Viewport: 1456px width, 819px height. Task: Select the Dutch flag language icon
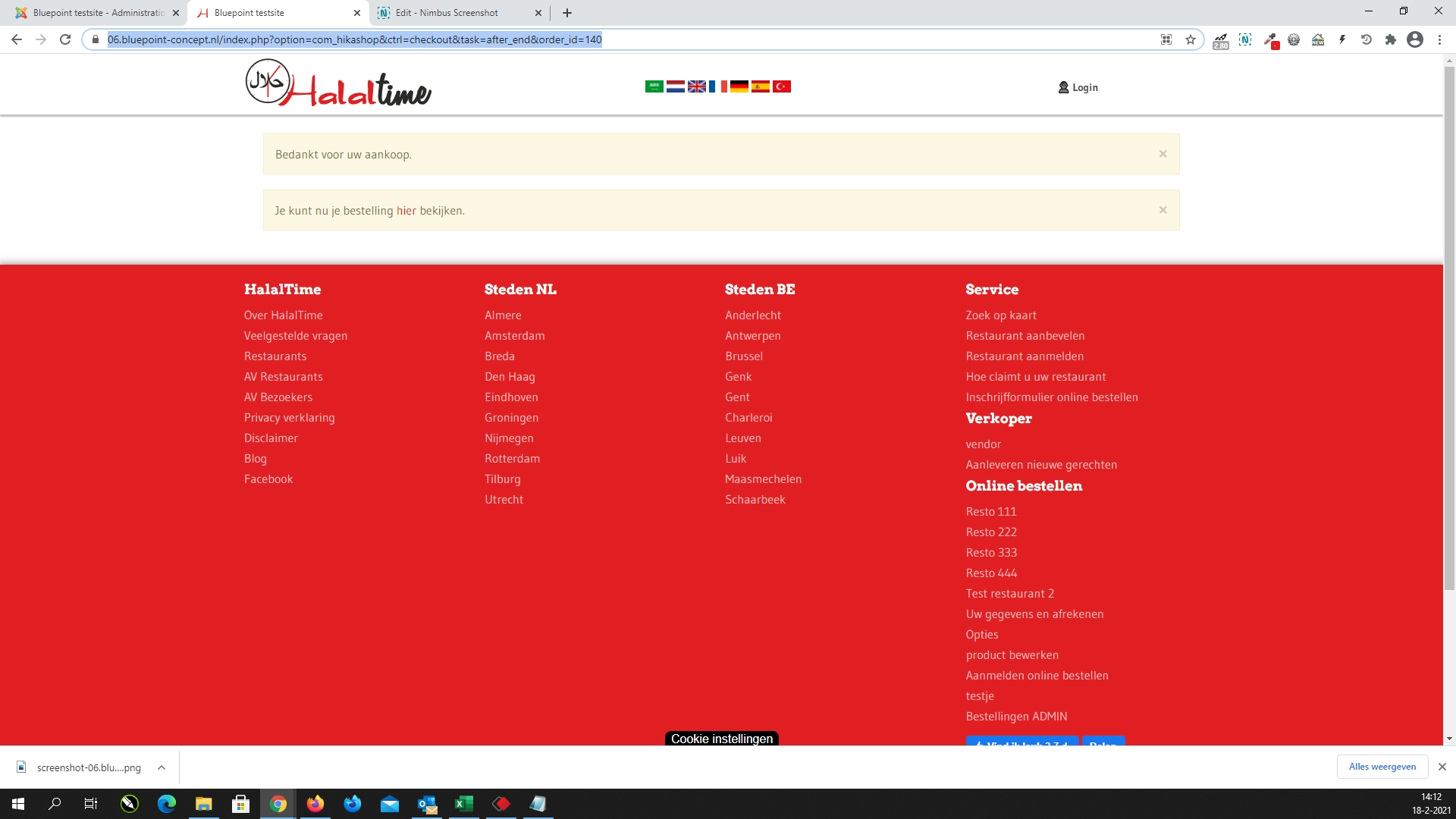point(675,86)
